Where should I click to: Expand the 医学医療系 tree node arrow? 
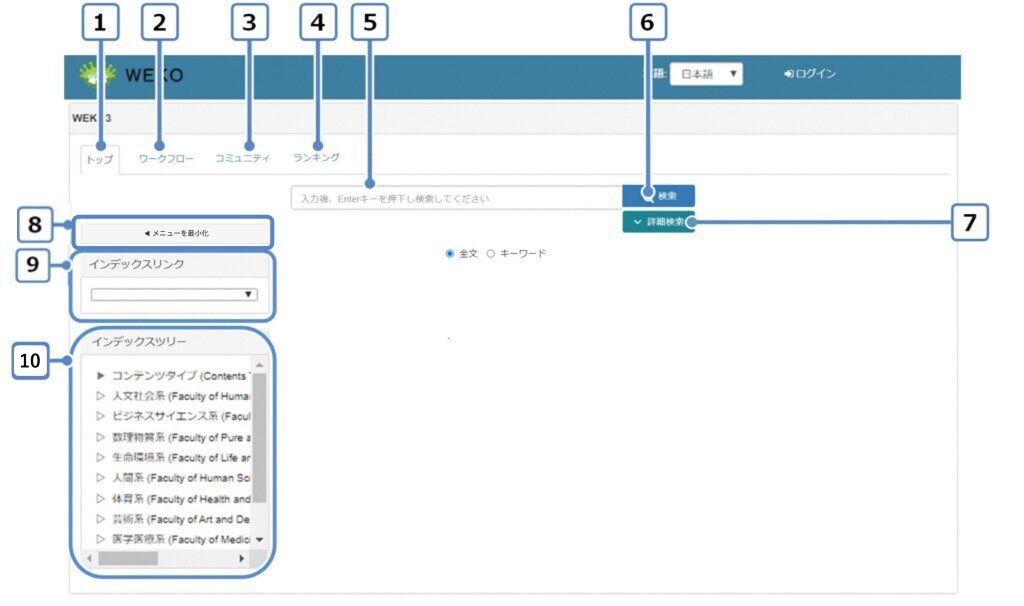click(x=101, y=540)
